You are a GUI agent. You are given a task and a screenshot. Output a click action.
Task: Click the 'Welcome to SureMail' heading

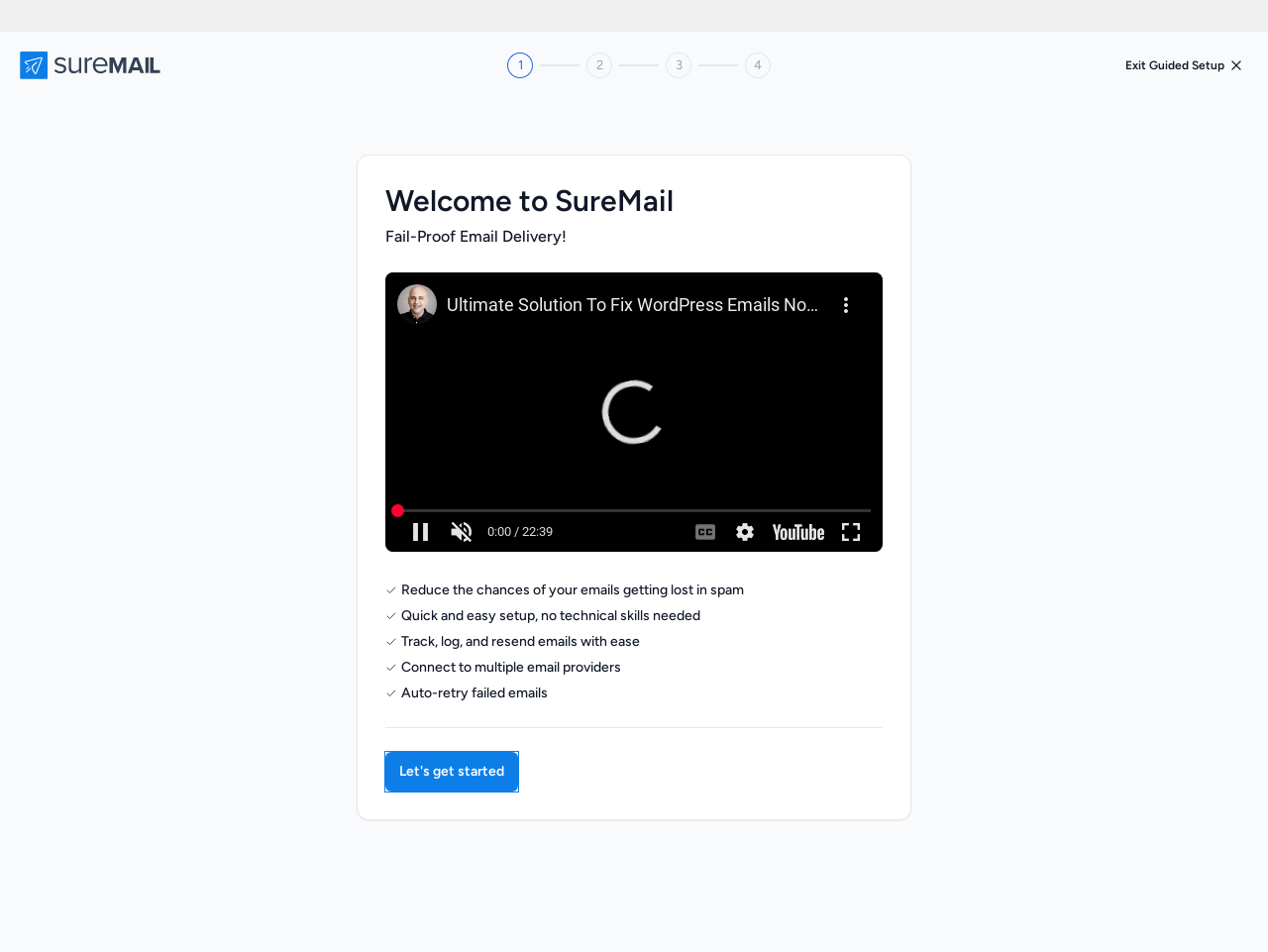point(529,201)
